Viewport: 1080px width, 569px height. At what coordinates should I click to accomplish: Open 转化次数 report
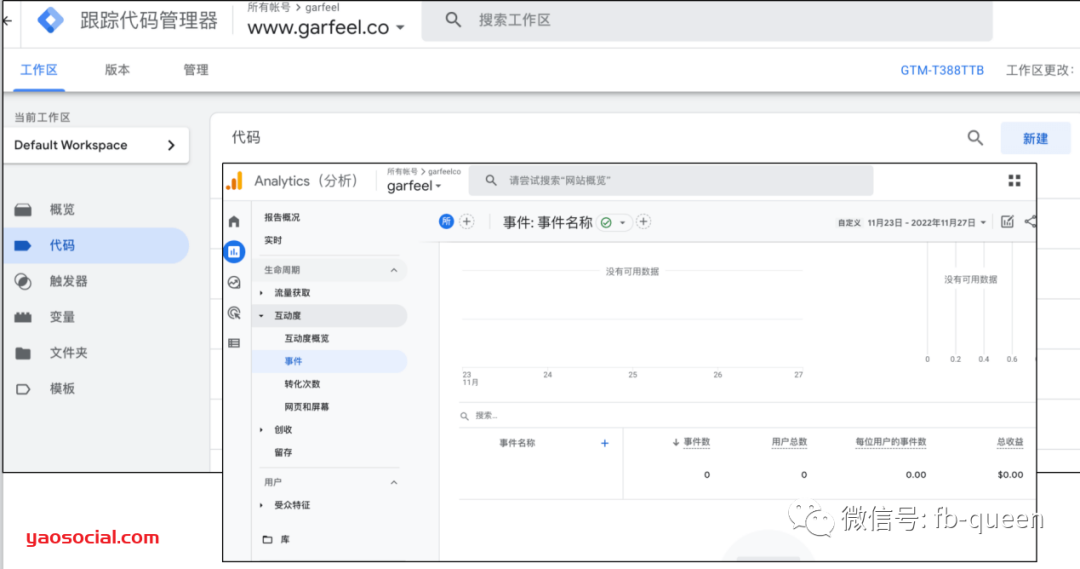pos(302,384)
